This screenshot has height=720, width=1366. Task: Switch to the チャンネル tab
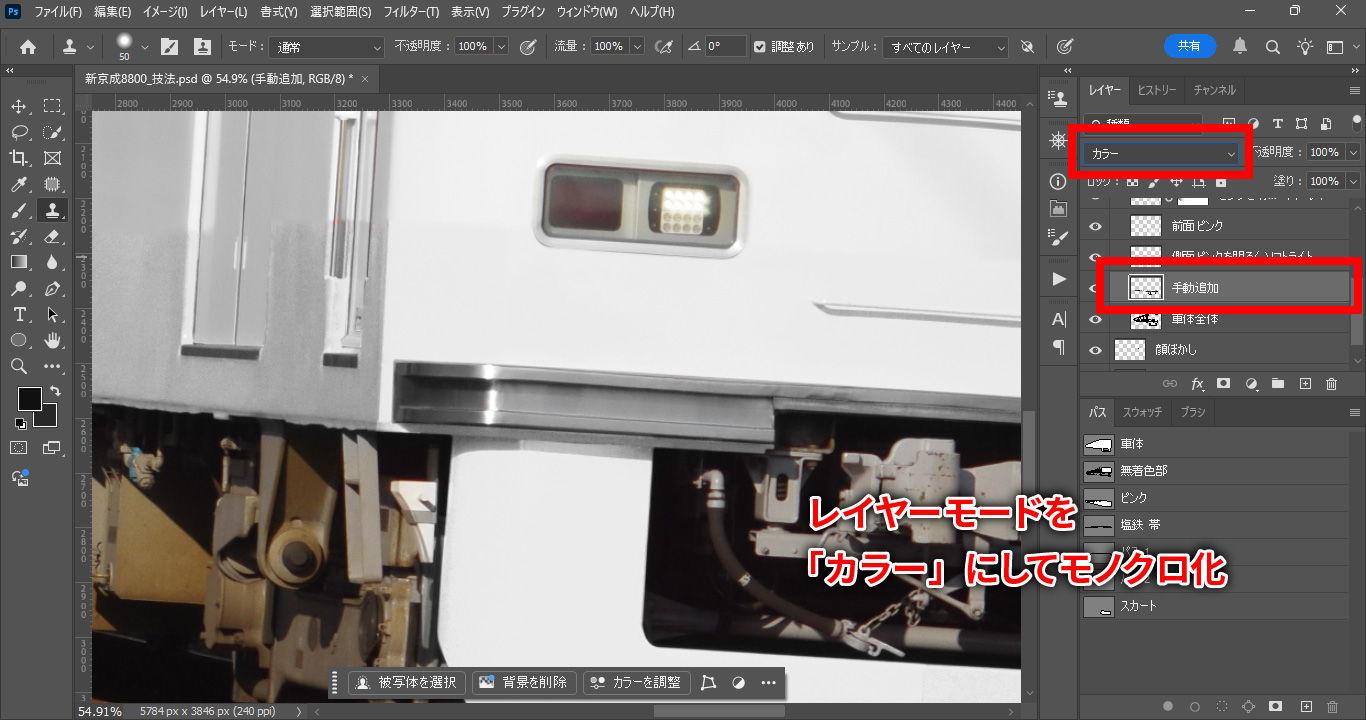1214,90
